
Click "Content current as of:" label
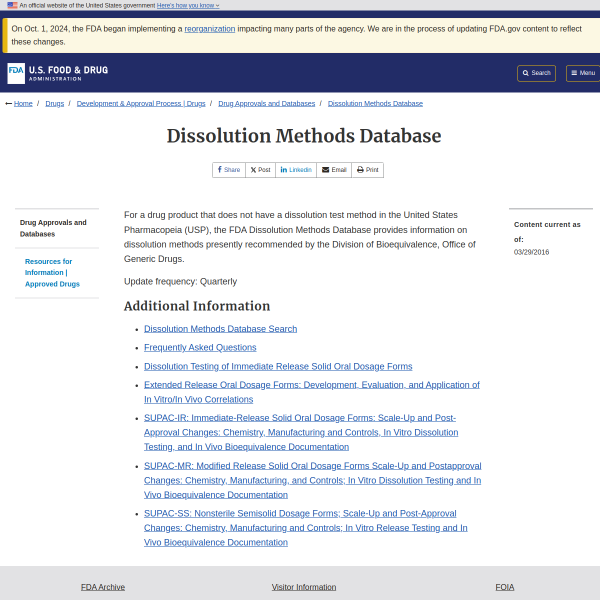coord(547,232)
